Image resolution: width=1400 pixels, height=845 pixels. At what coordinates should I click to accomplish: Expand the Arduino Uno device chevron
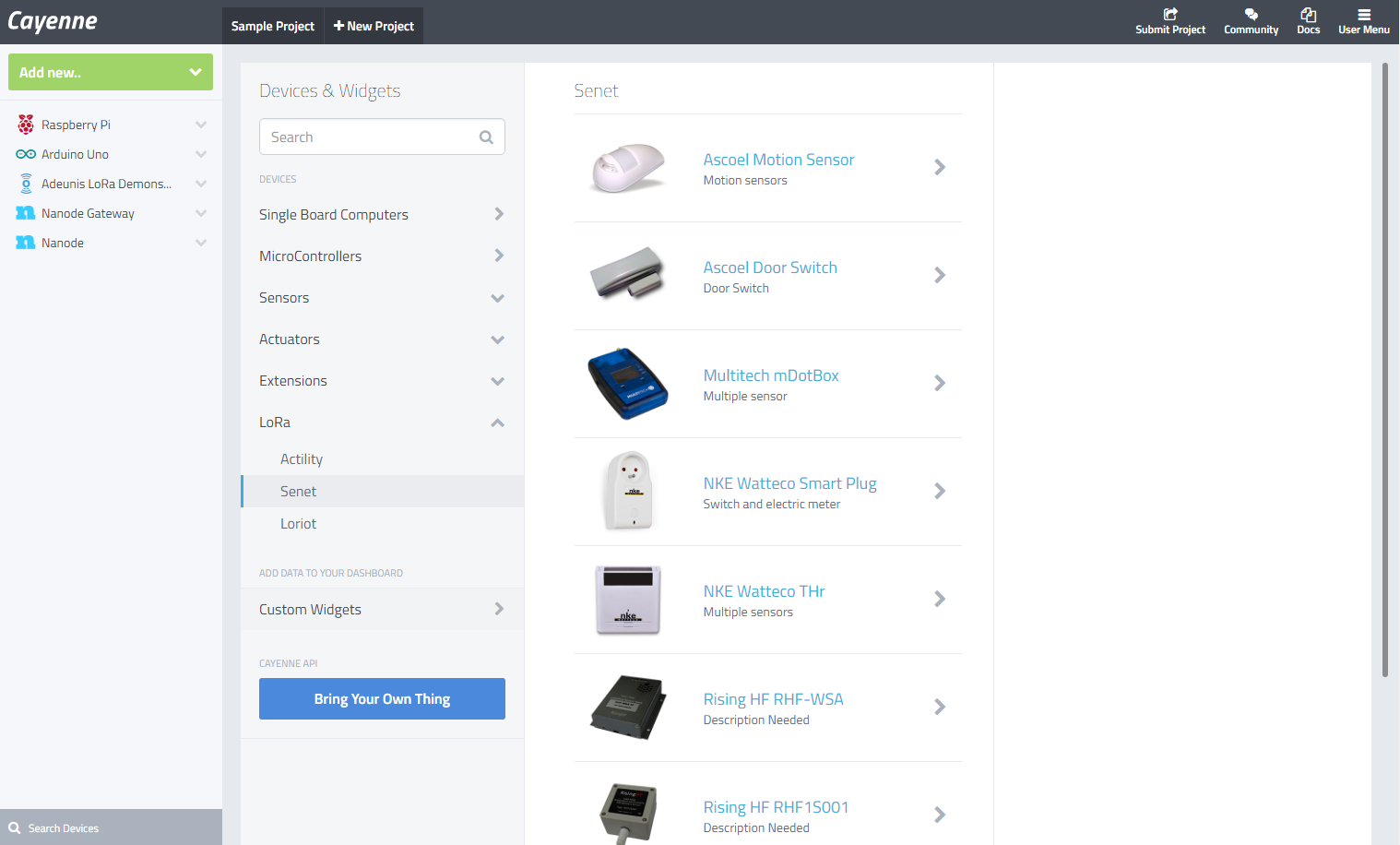(x=201, y=154)
